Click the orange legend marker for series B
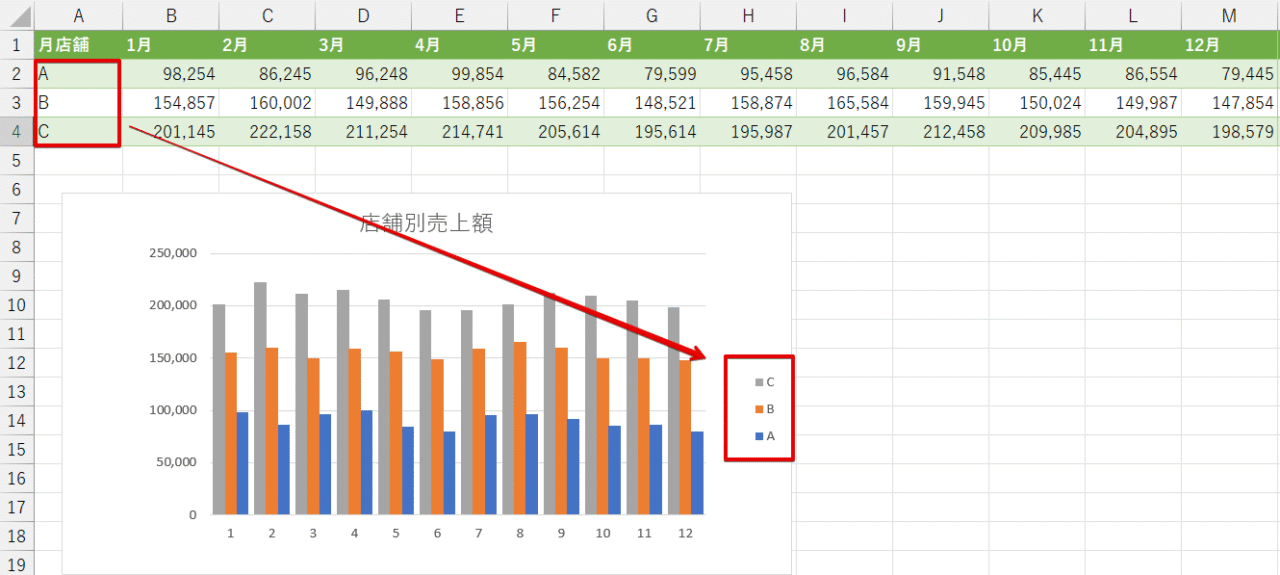The image size is (1280, 575). coord(758,409)
